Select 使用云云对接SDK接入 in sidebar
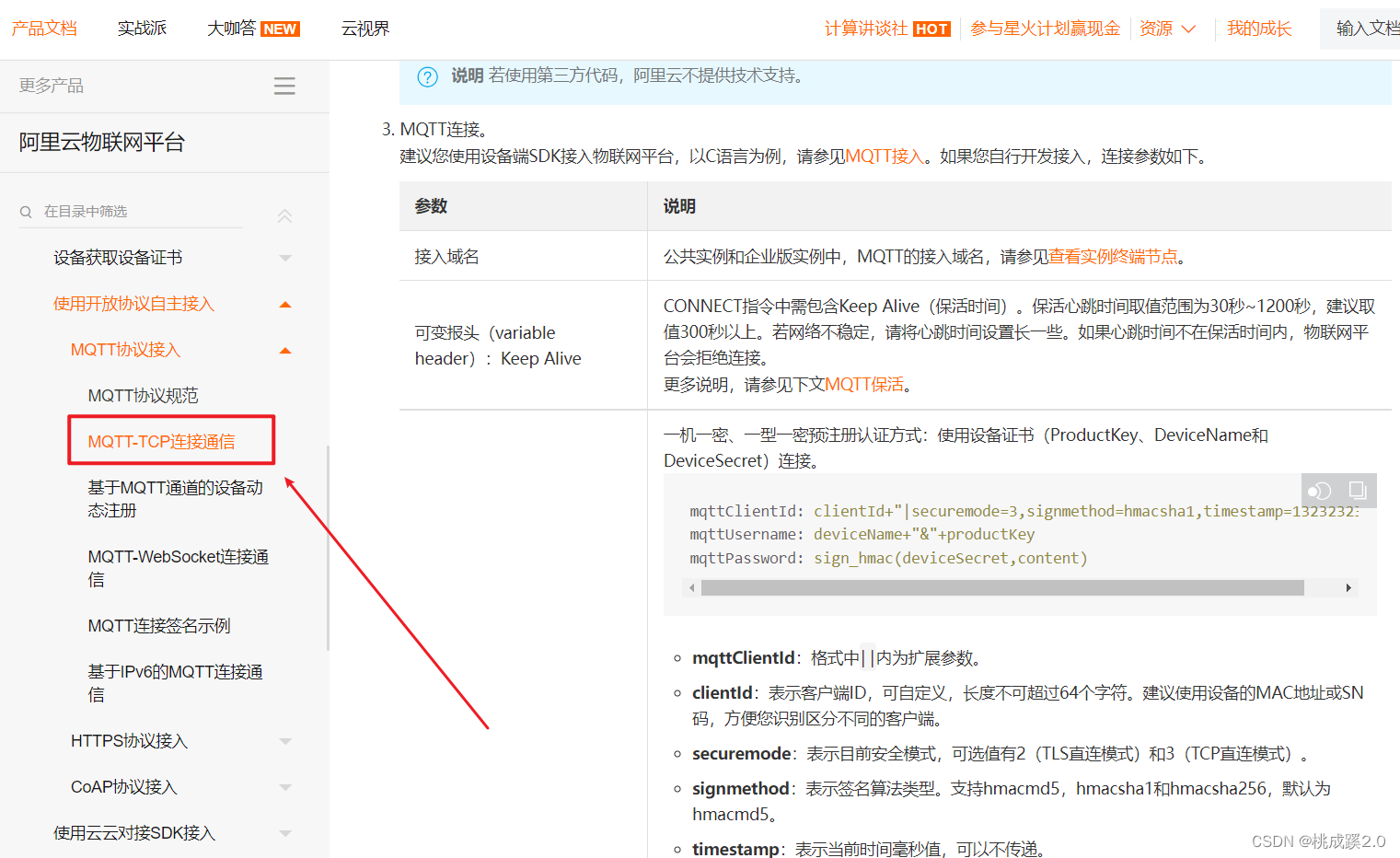 click(133, 833)
